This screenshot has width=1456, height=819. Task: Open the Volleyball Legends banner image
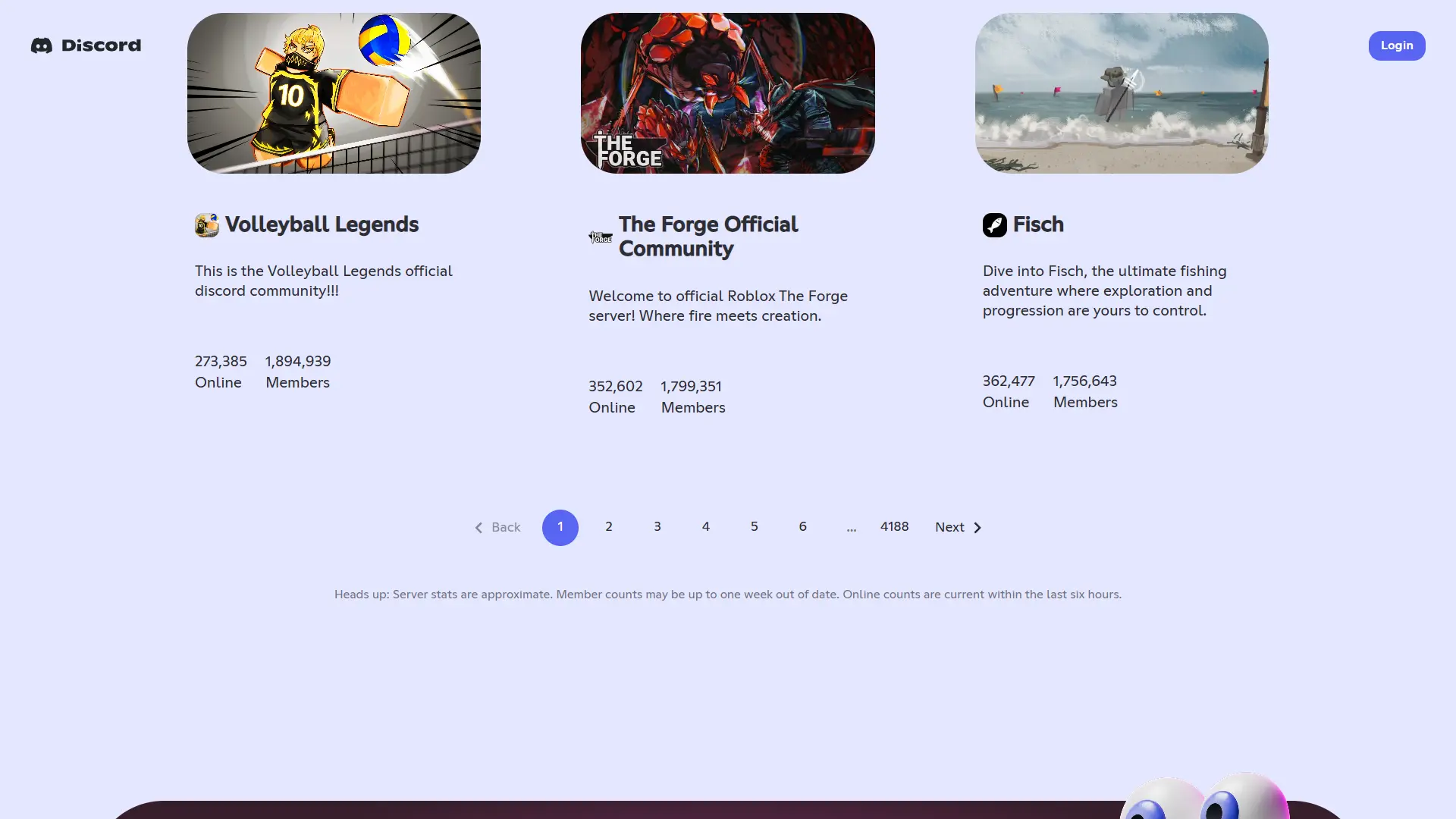click(x=334, y=93)
